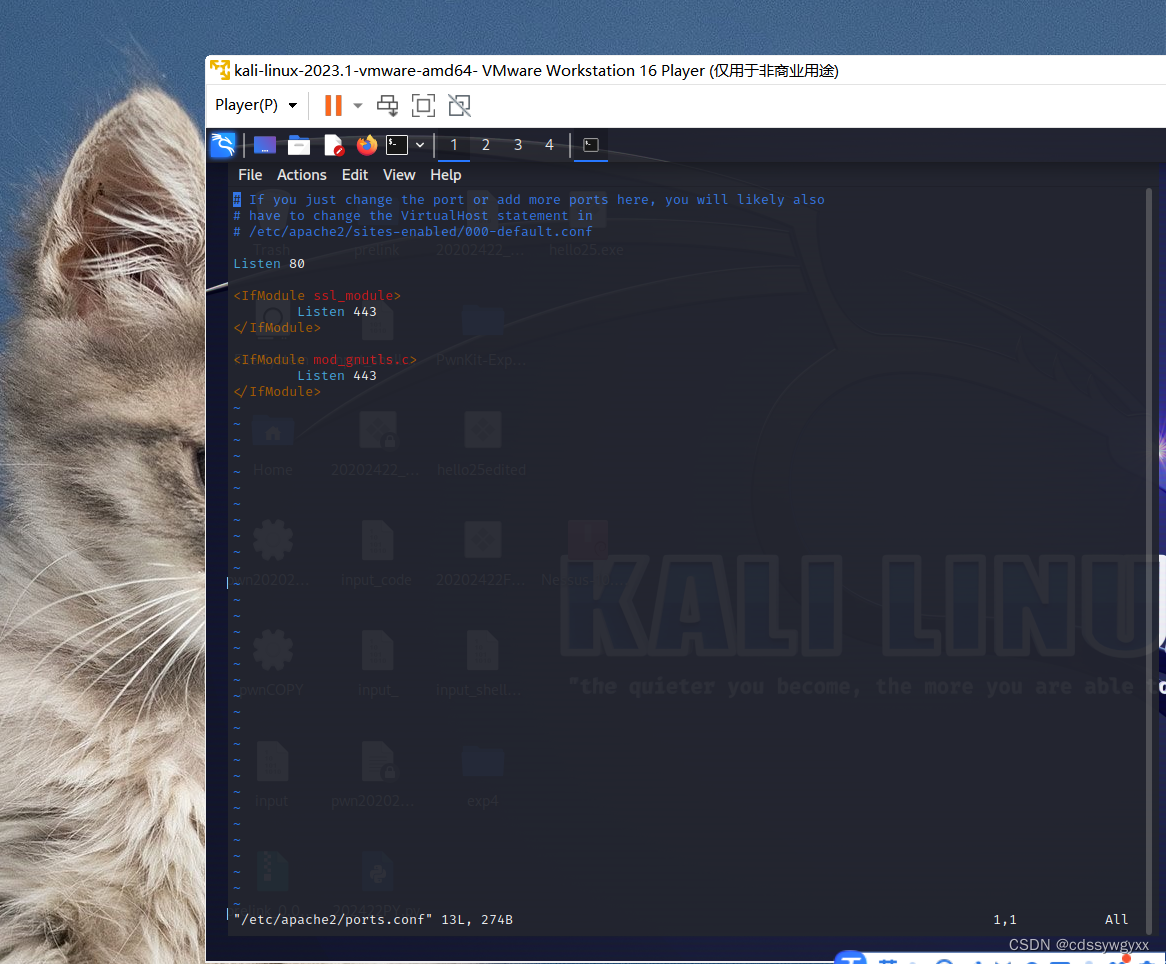
Task: Pause the virtual machine
Action: [333, 105]
